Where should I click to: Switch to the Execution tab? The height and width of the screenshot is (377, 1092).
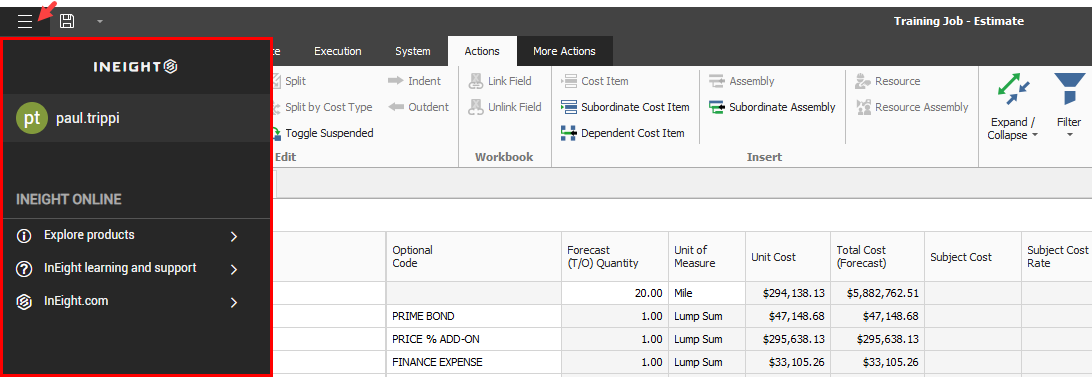pos(338,51)
